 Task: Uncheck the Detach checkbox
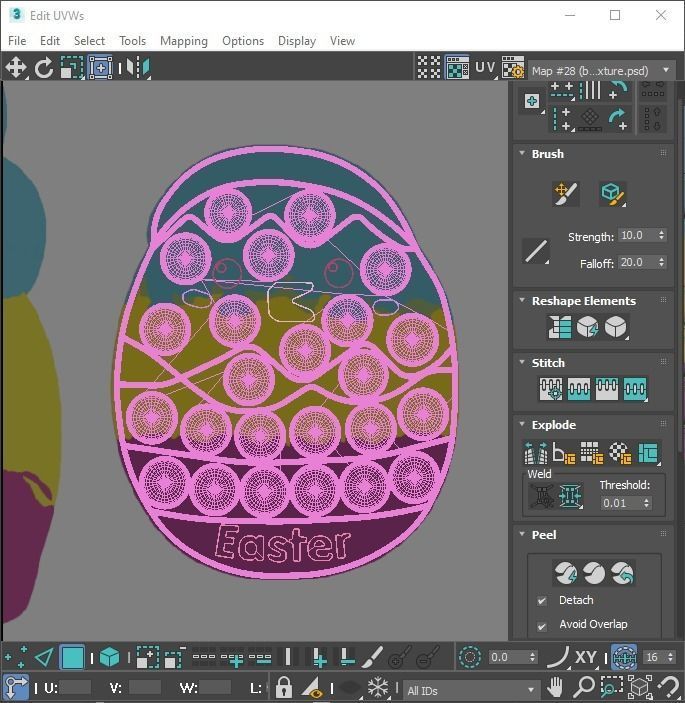pyautogui.click(x=542, y=600)
